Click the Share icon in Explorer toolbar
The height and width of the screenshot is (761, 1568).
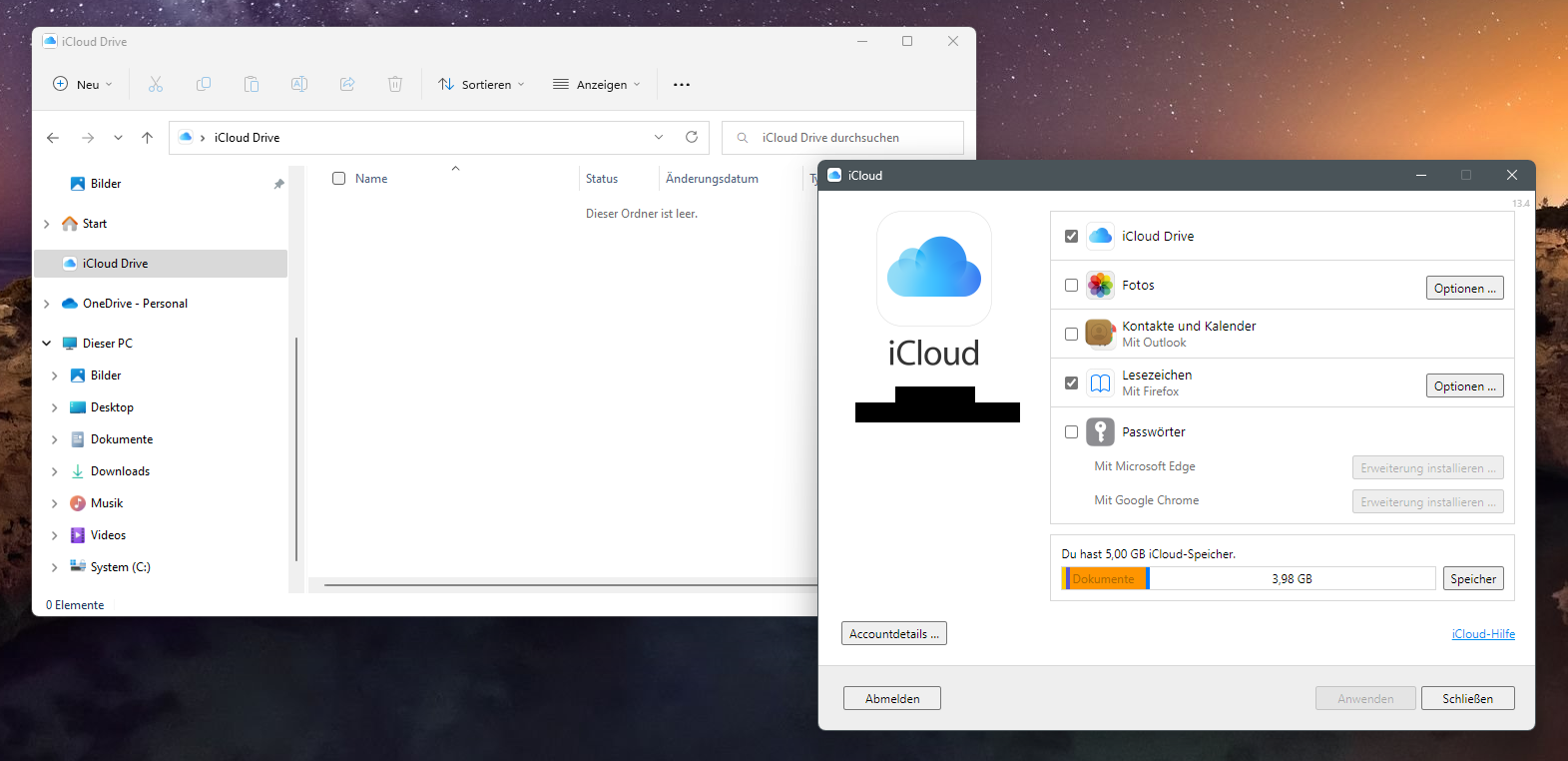tap(347, 84)
